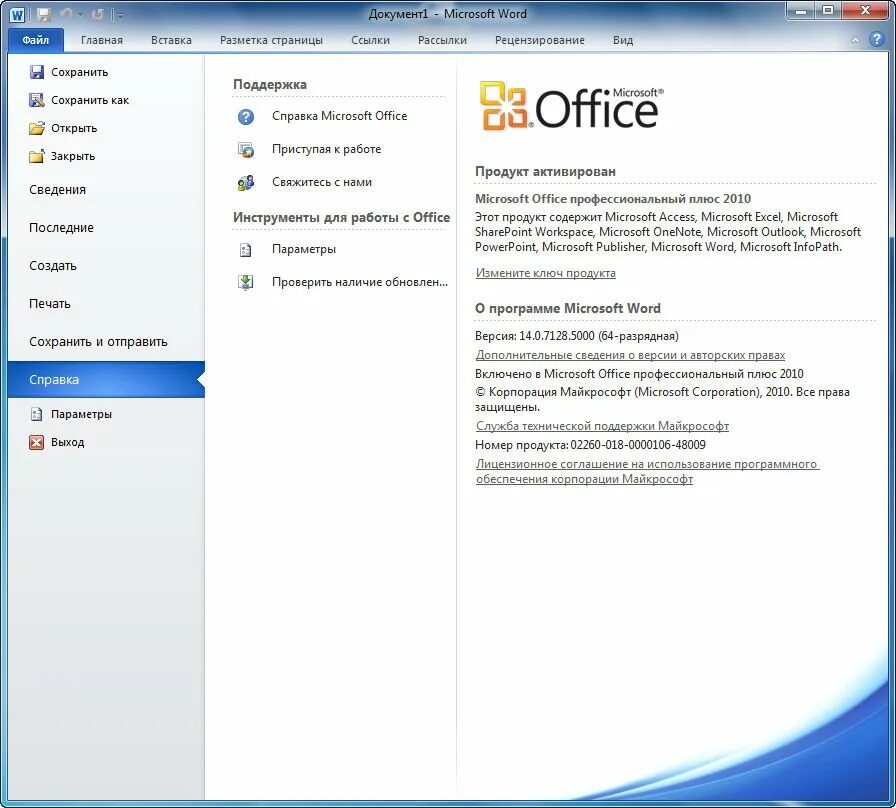Click the Redo icon in Quick Access Toolbar
Image resolution: width=896 pixels, height=808 pixels.
point(98,14)
